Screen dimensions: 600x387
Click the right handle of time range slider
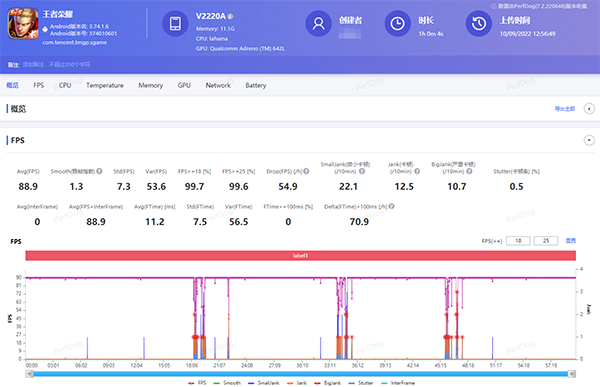571,374
